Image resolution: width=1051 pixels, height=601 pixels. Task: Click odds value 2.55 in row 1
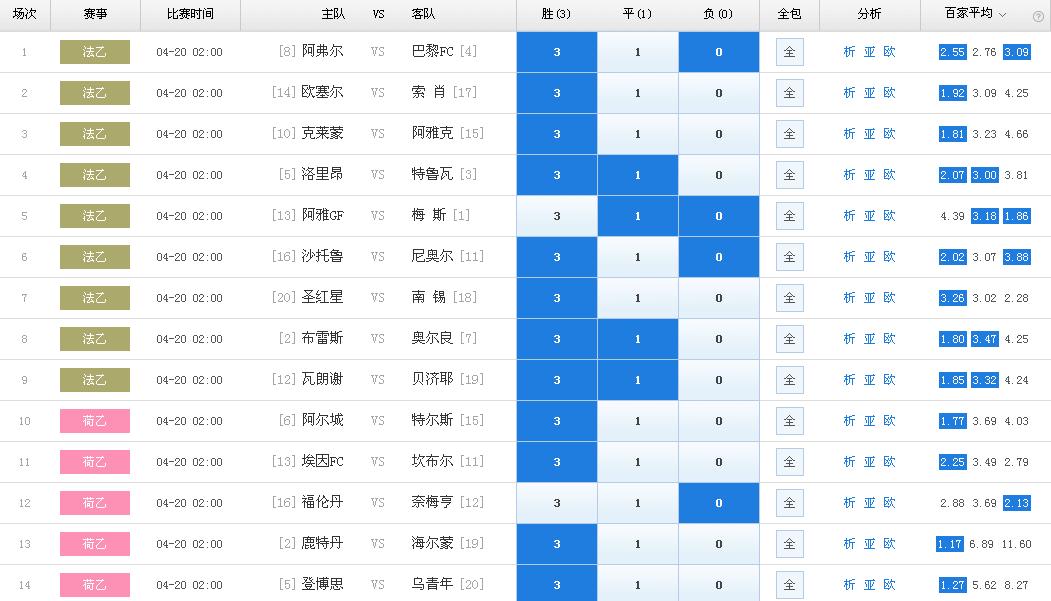click(x=952, y=52)
